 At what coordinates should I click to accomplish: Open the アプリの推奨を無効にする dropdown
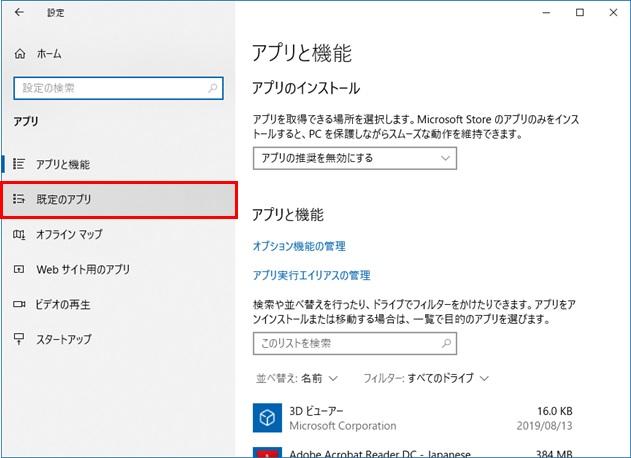[x=355, y=158]
